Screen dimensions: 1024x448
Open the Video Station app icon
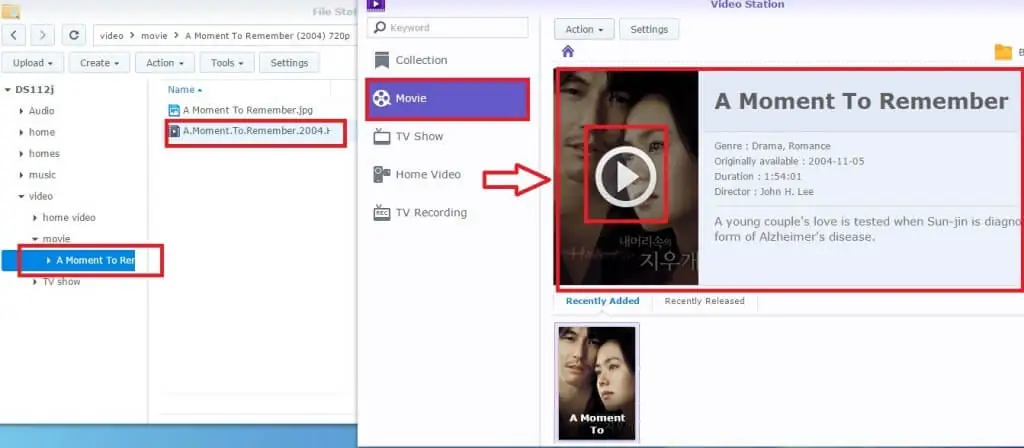[376, 5]
